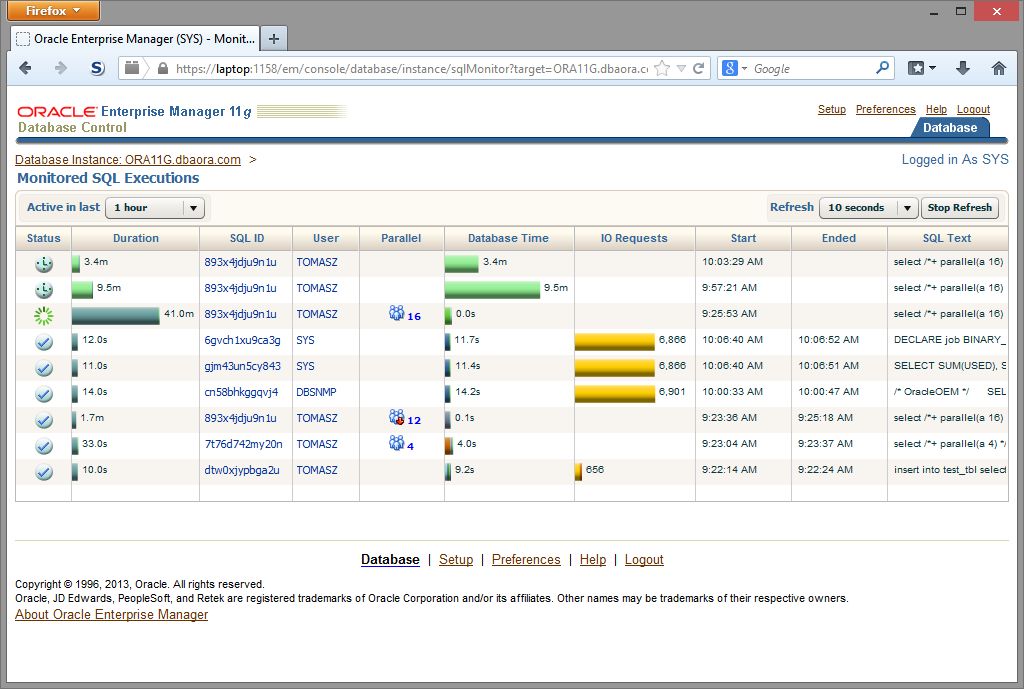Click the parallel servers icon showing 12
1024x689 pixels.
(396, 417)
